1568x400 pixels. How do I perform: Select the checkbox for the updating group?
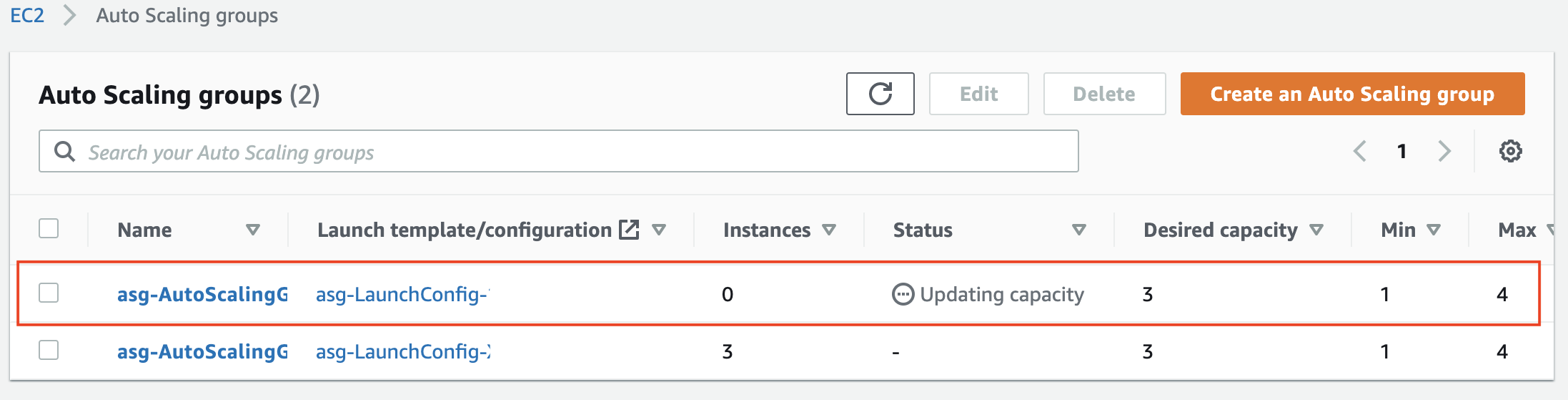click(x=49, y=293)
